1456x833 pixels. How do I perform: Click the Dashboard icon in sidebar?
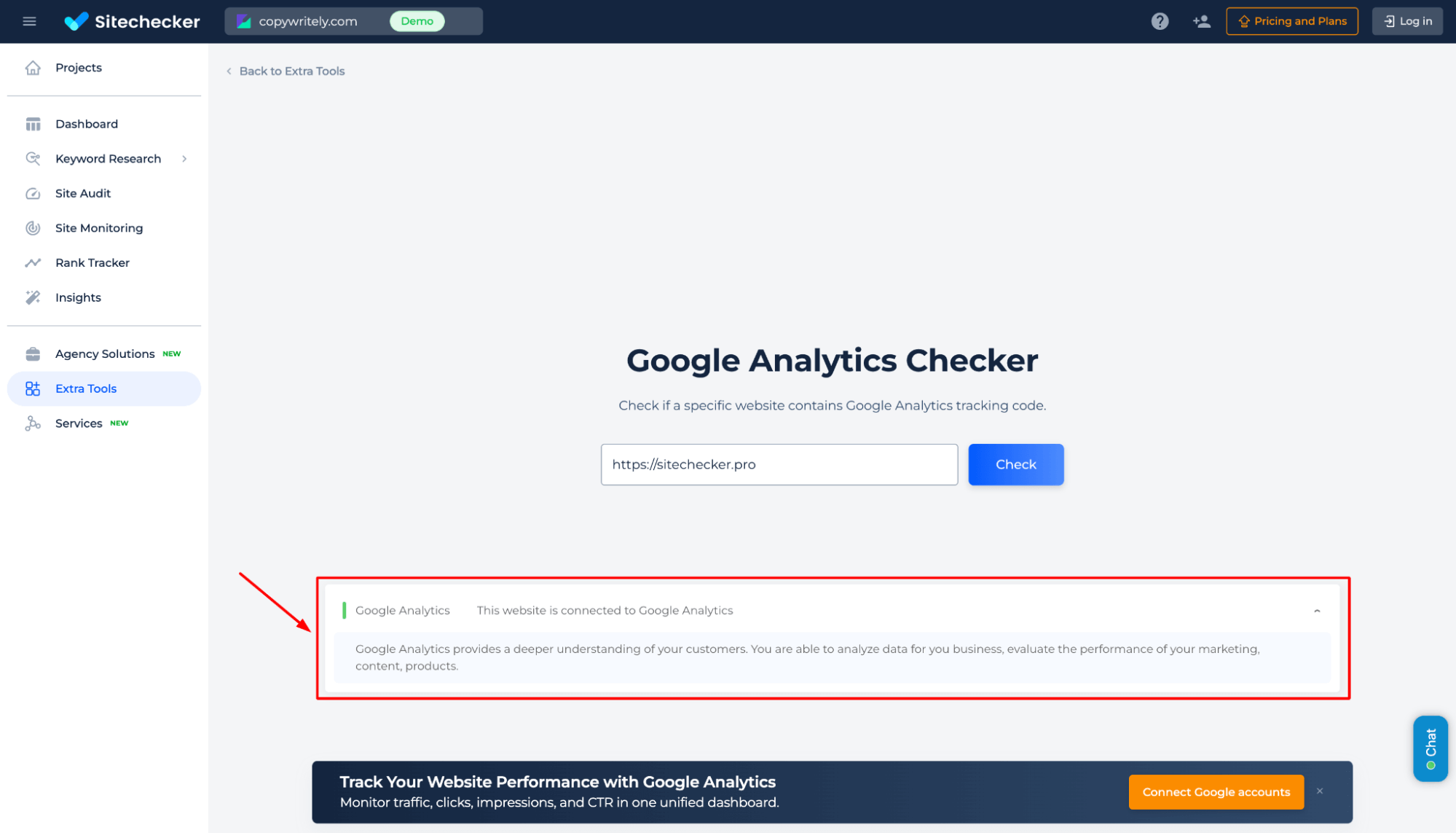(33, 124)
